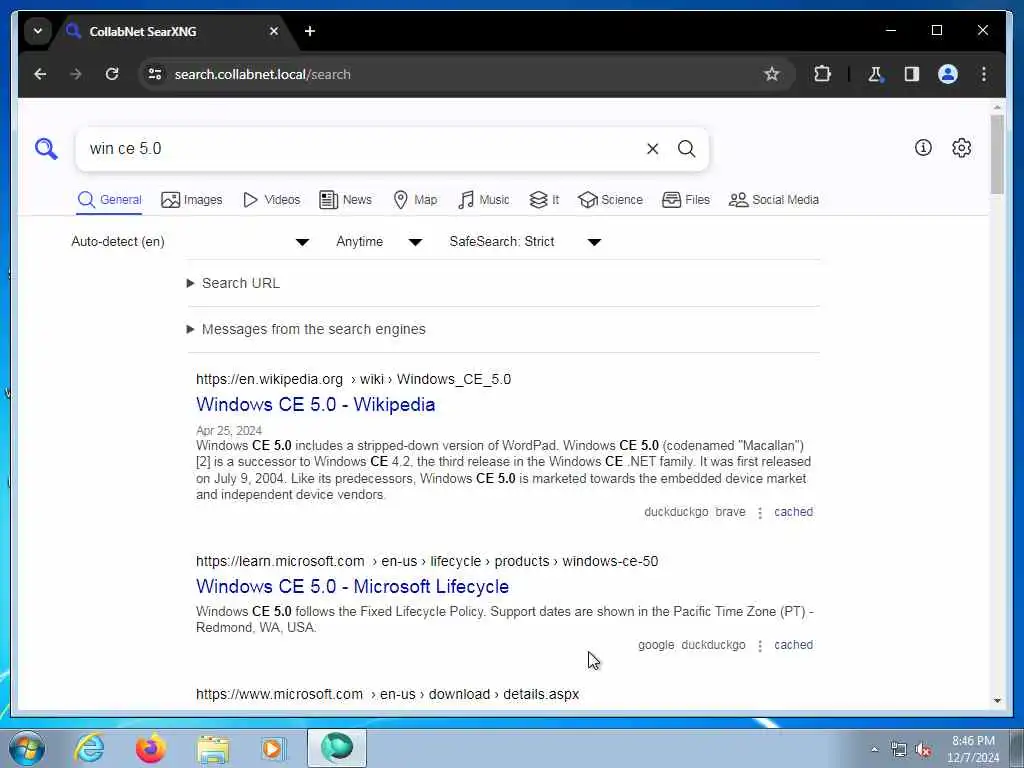The image size is (1024, 768).
Task: Open Windows CE 5.0 - Wikipedia result
Action: click(x=315, y=405)
